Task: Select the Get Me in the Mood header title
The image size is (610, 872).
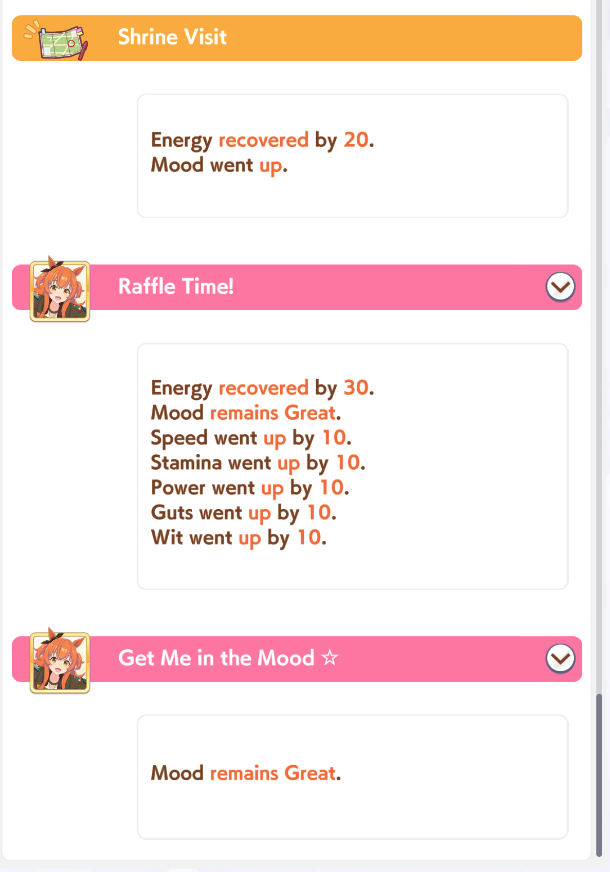Action: pos(228,658)
